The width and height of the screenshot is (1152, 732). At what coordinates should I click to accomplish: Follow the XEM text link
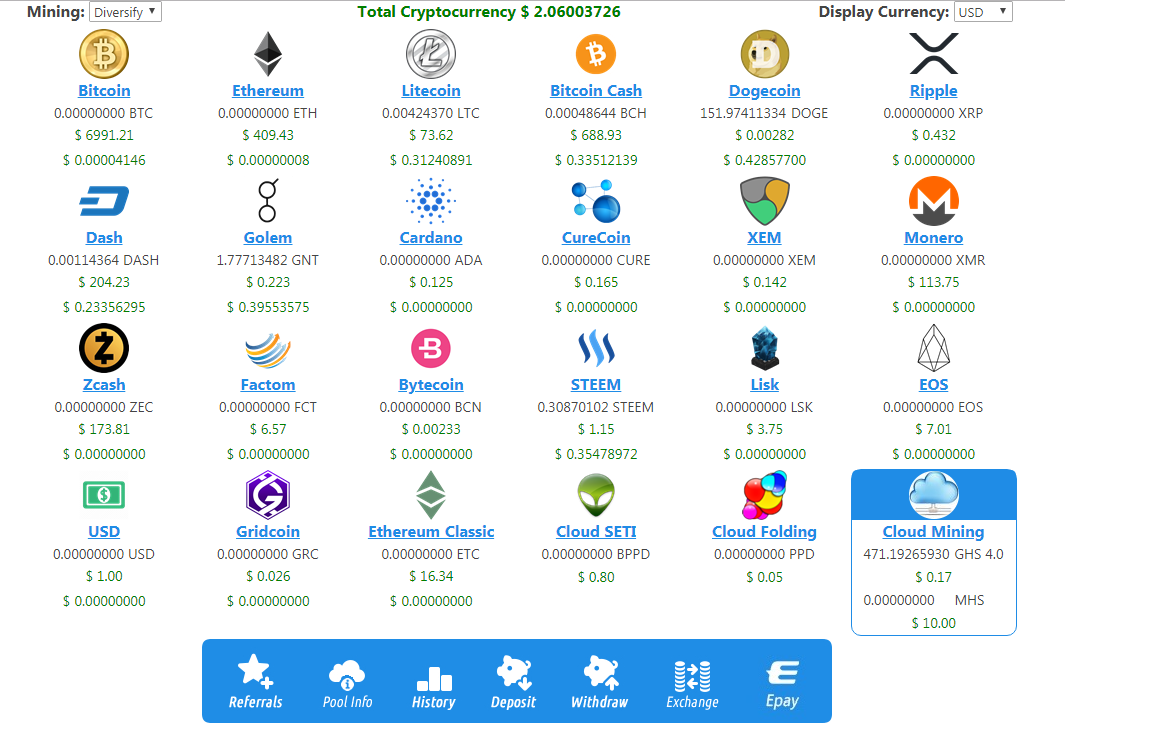(x=764, y=237)
